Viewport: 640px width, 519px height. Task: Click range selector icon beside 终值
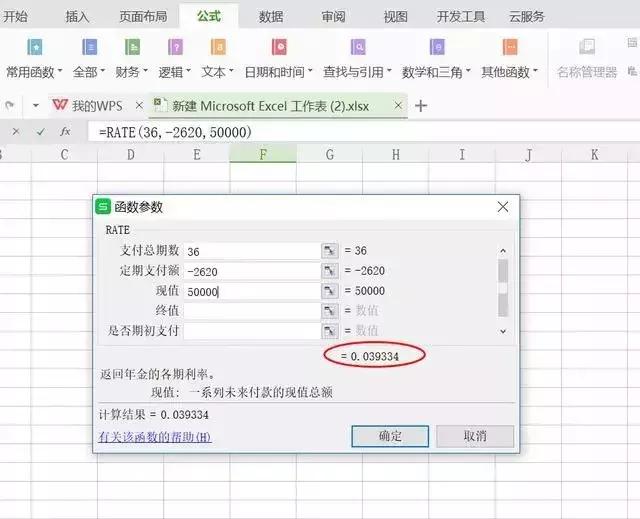[x=330, y=311]
